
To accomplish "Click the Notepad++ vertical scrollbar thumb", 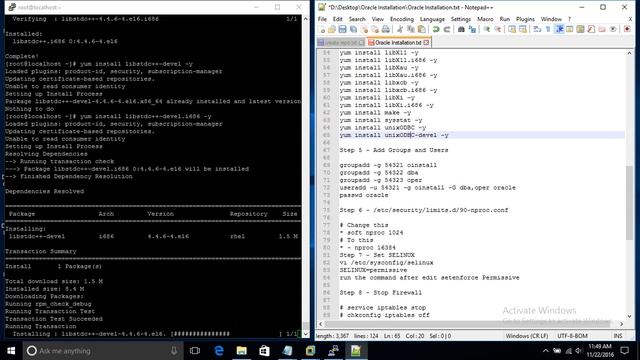I will click(x=629, y=203).
